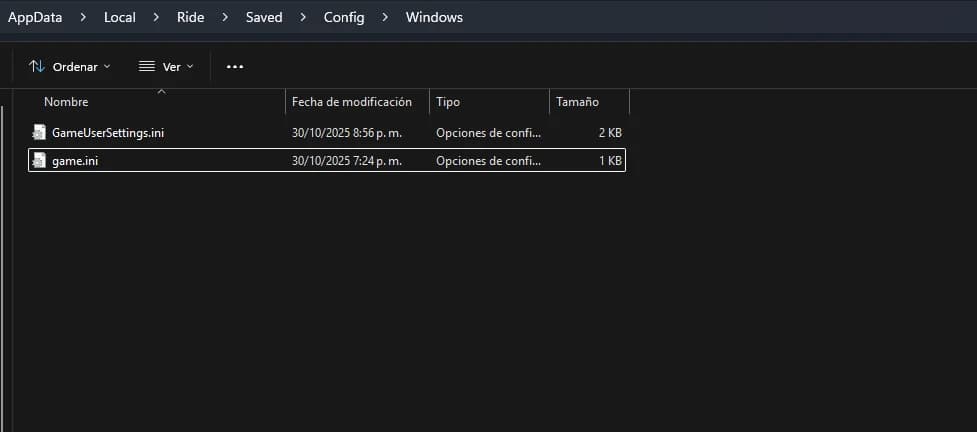This screenshot has width=977, height=432.
Task: Open the Ordenar sort dropdown
Action: 70,67
